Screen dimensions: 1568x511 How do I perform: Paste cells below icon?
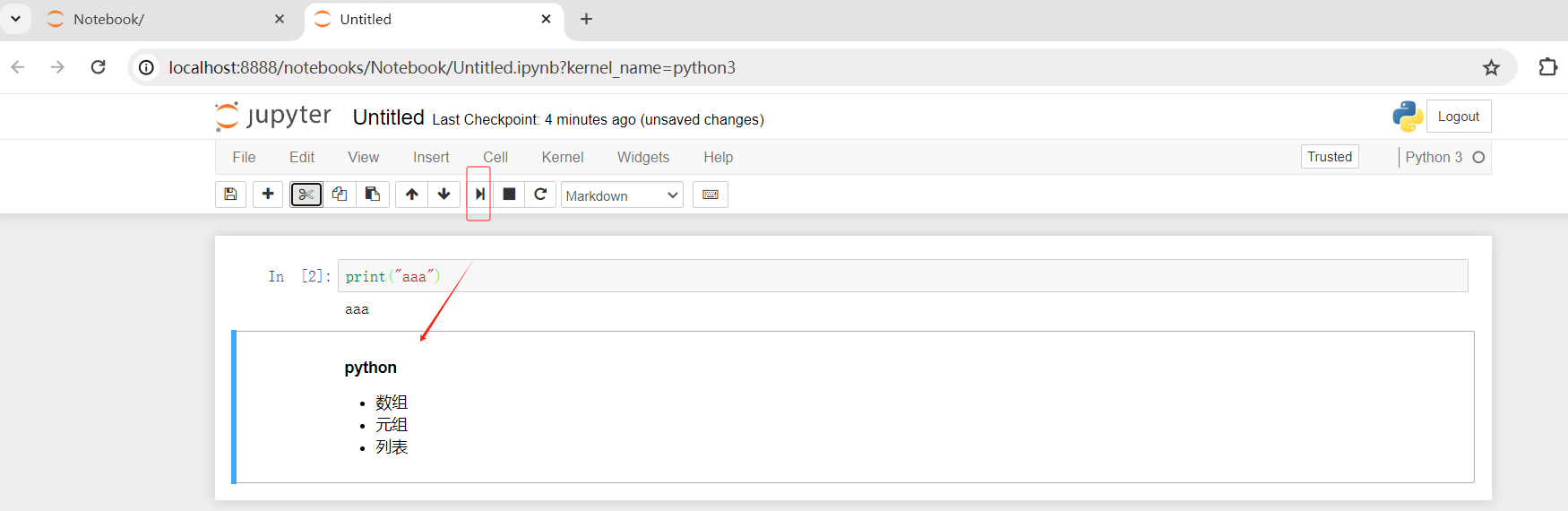(373, 195)
